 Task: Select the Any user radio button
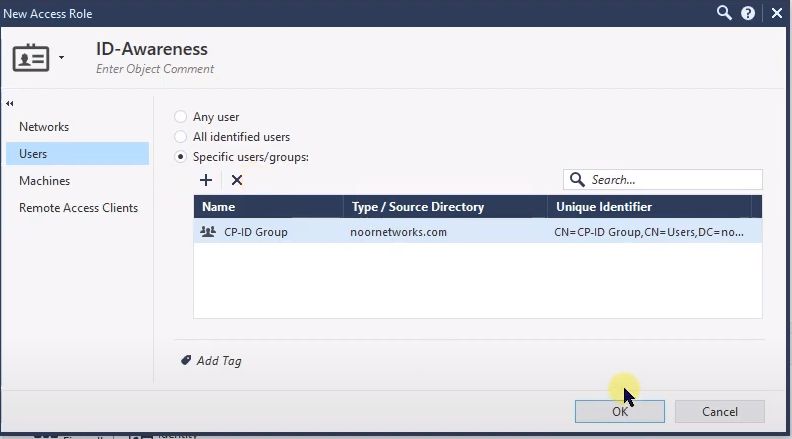pyautogui.click(x=180, y=117)
